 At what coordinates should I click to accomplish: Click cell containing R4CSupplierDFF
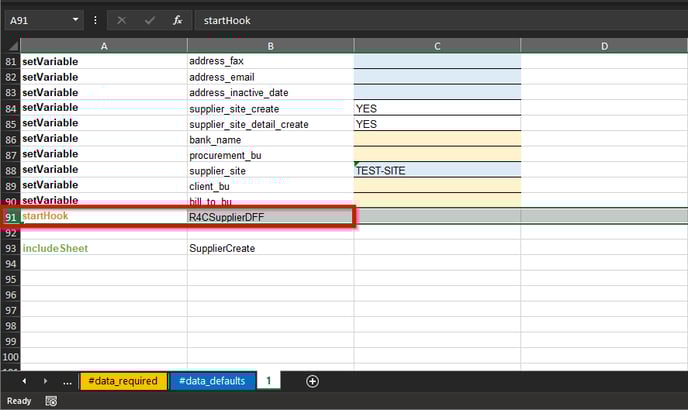pos(271,217)
